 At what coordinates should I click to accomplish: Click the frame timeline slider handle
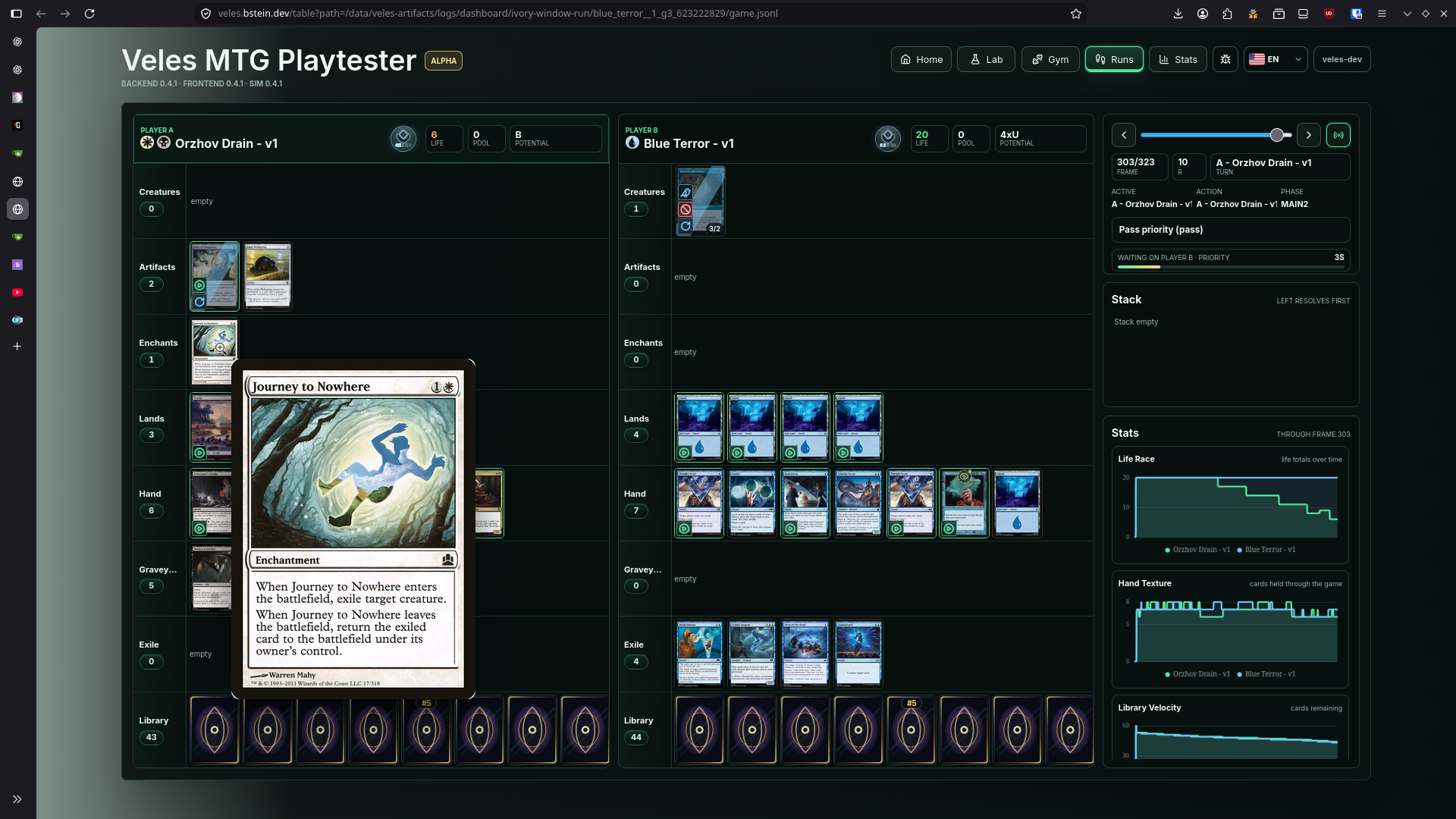click(x=1277, y=135)
